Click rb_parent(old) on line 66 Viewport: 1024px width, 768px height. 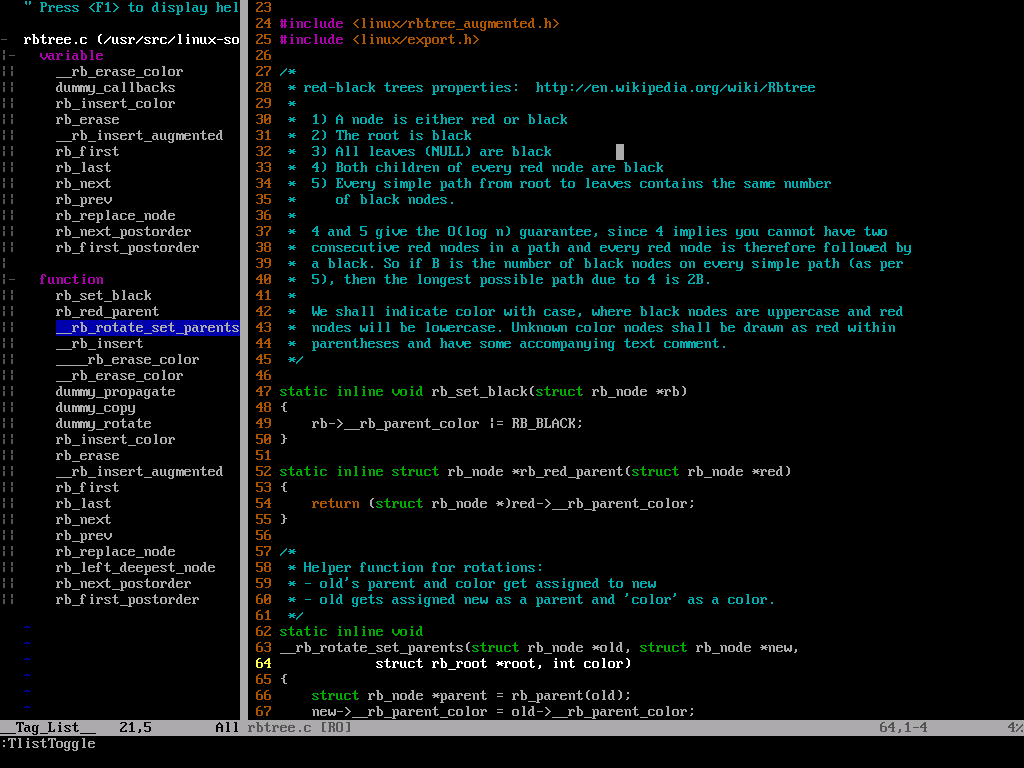567,696
